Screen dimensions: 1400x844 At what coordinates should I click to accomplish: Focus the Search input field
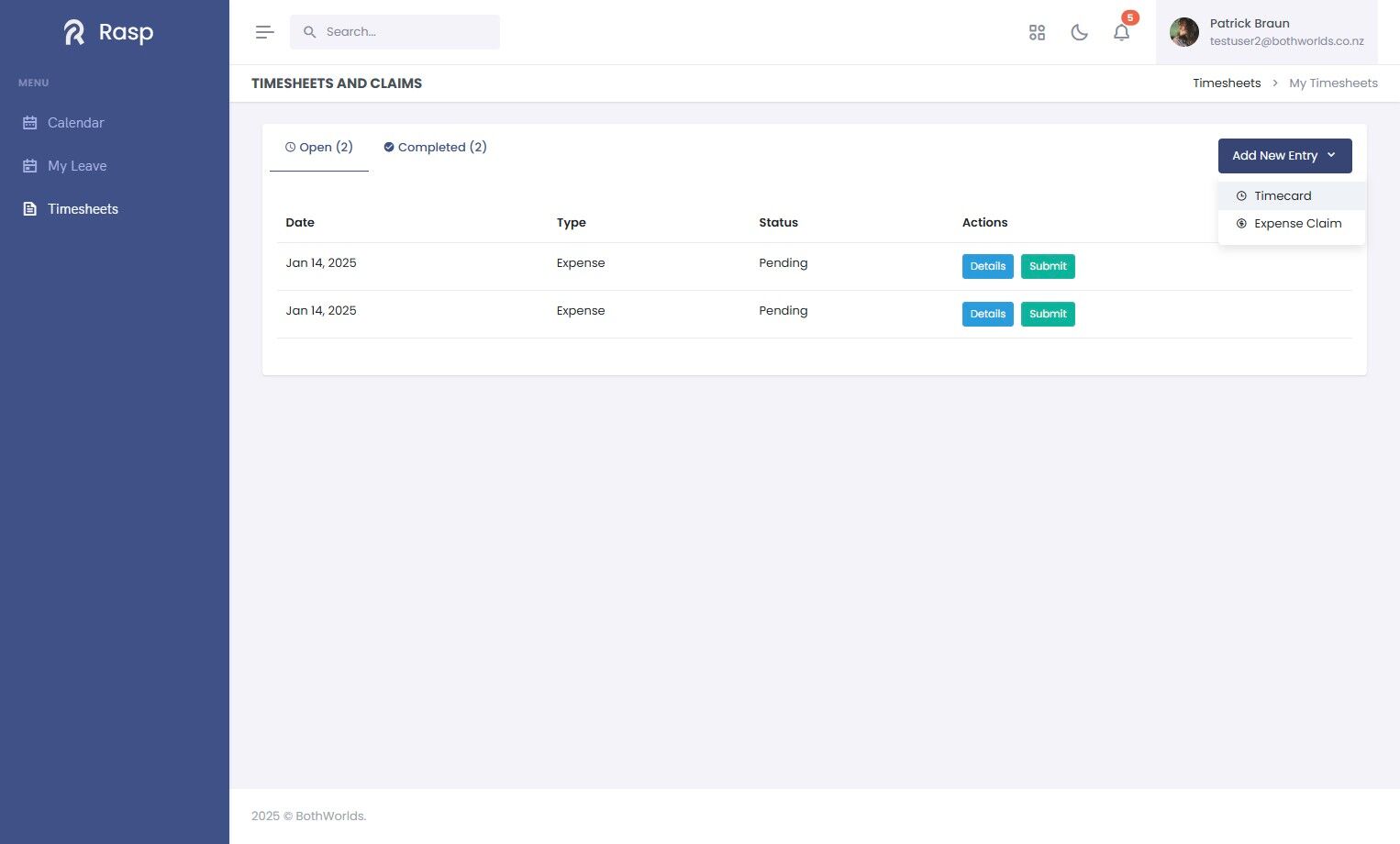394,32
